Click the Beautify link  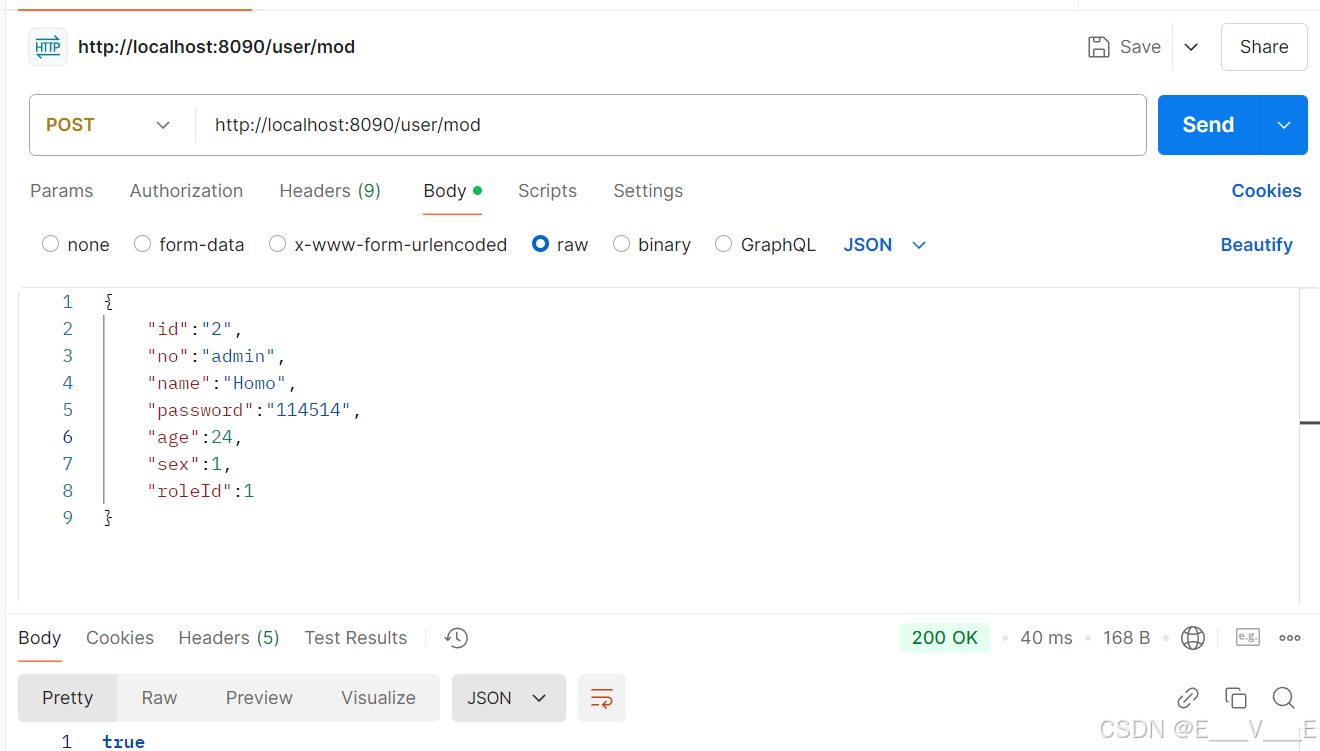pos(1256,245)
